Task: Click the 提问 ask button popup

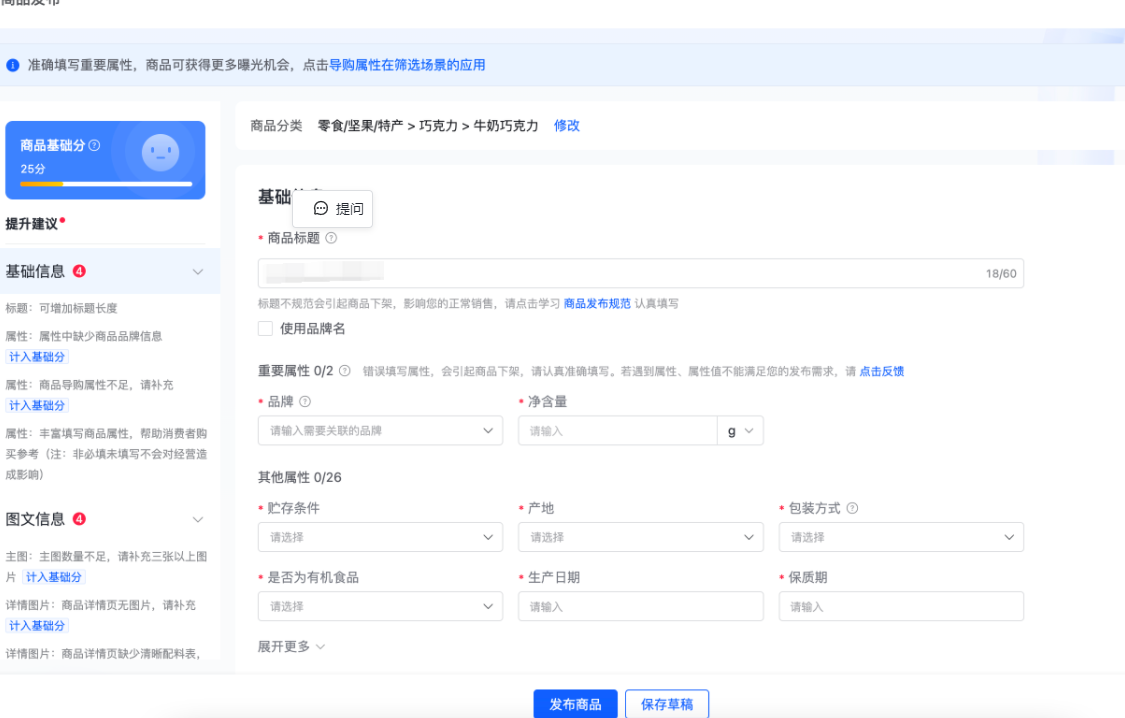Action: tap(332, 209)
